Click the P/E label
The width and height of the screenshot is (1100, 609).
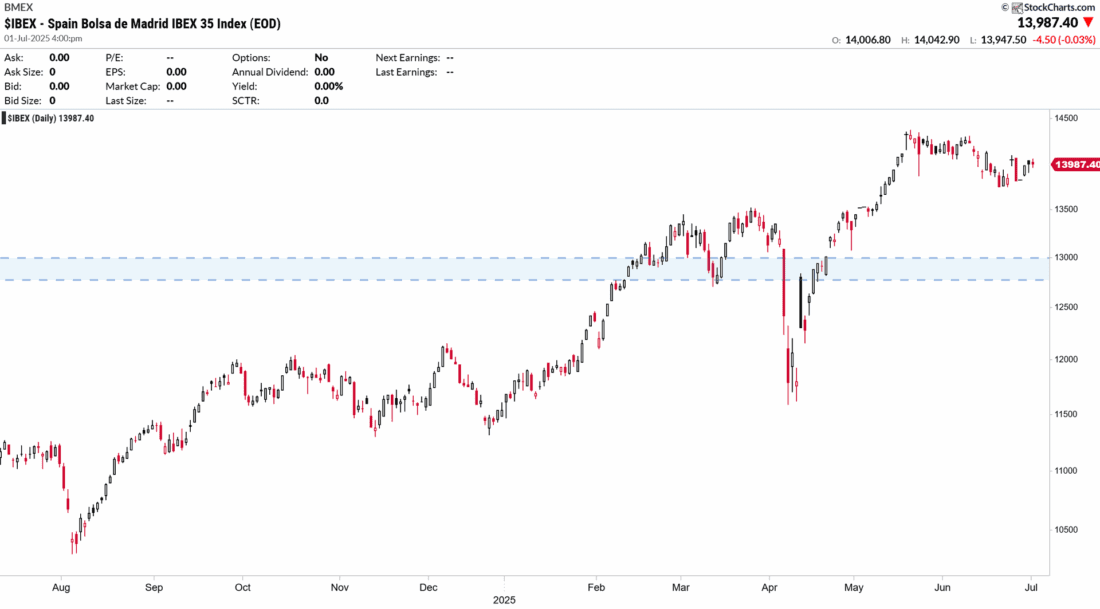tap(114, 58)
